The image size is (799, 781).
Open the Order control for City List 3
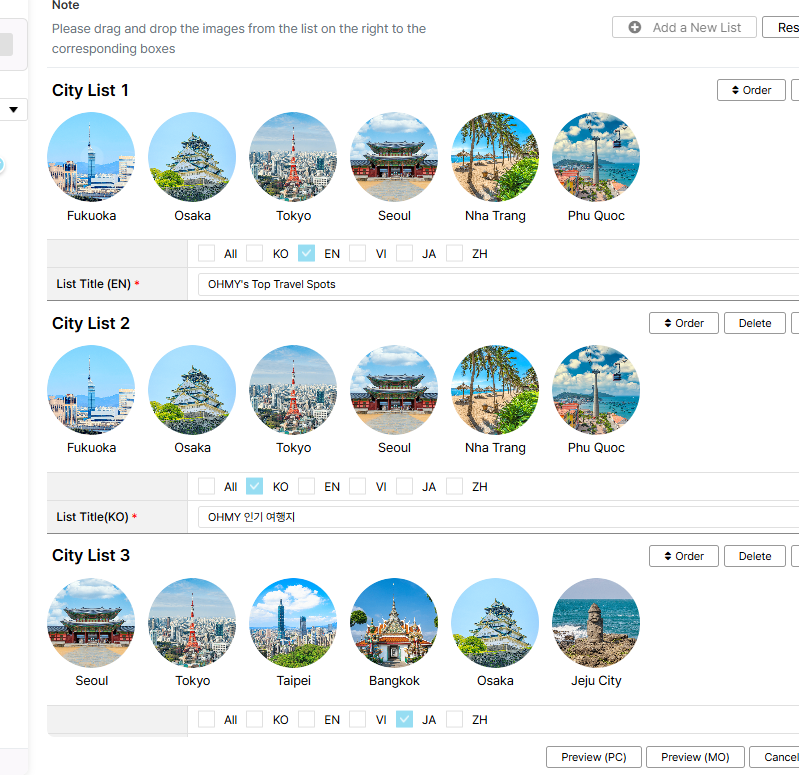point(683,556)
